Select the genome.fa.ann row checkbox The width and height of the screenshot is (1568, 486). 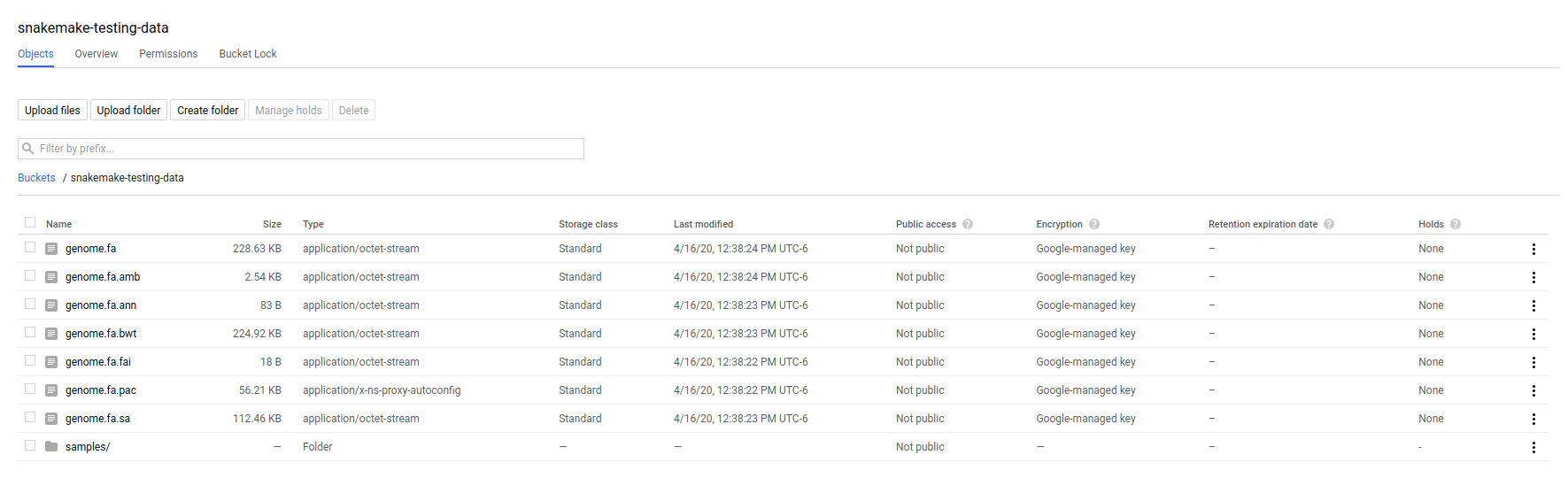tap(30, 305)
